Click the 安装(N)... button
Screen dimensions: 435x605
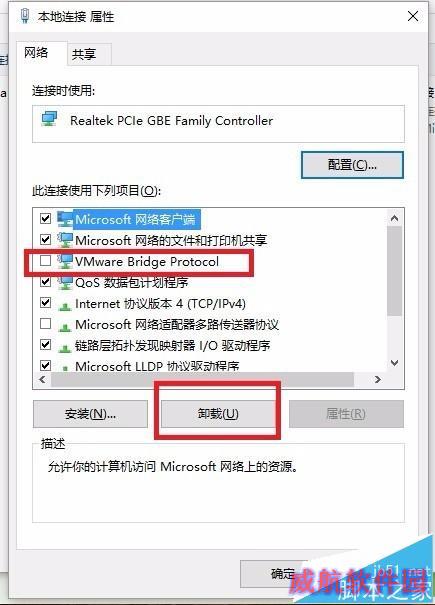point(90,414)
